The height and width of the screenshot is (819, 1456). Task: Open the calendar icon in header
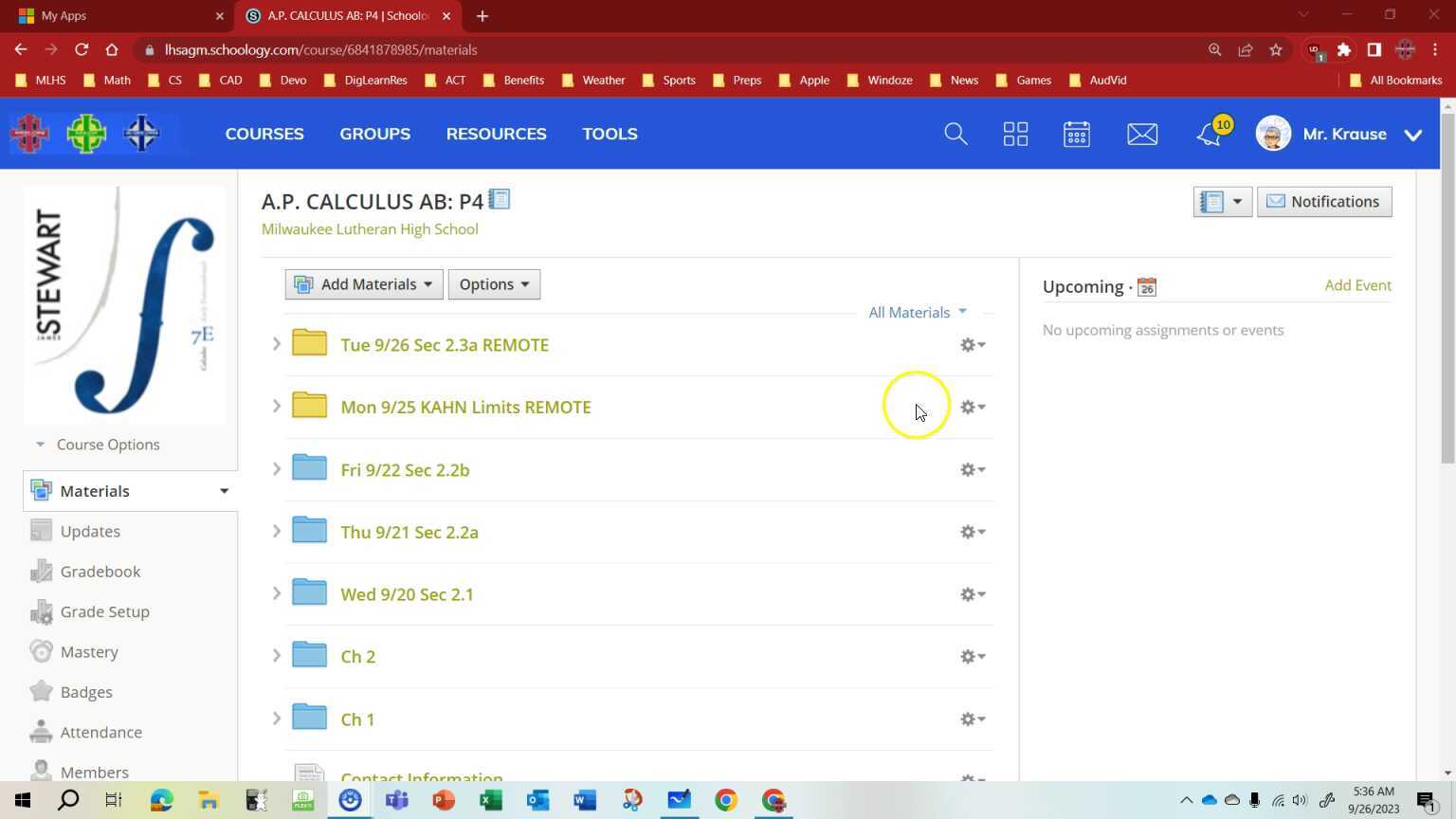[x=1076, y=135]
